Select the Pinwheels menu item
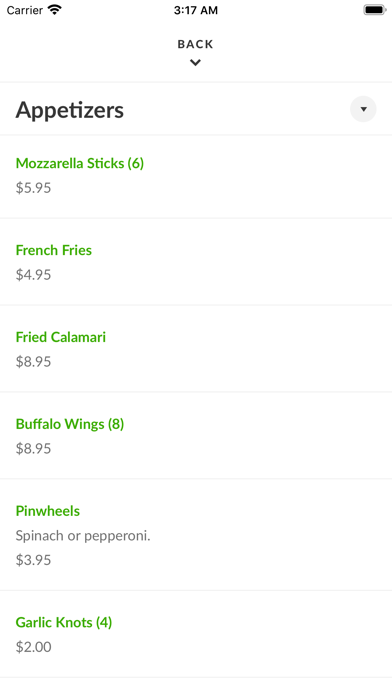The image size is (392, 696). pos(48,511)
